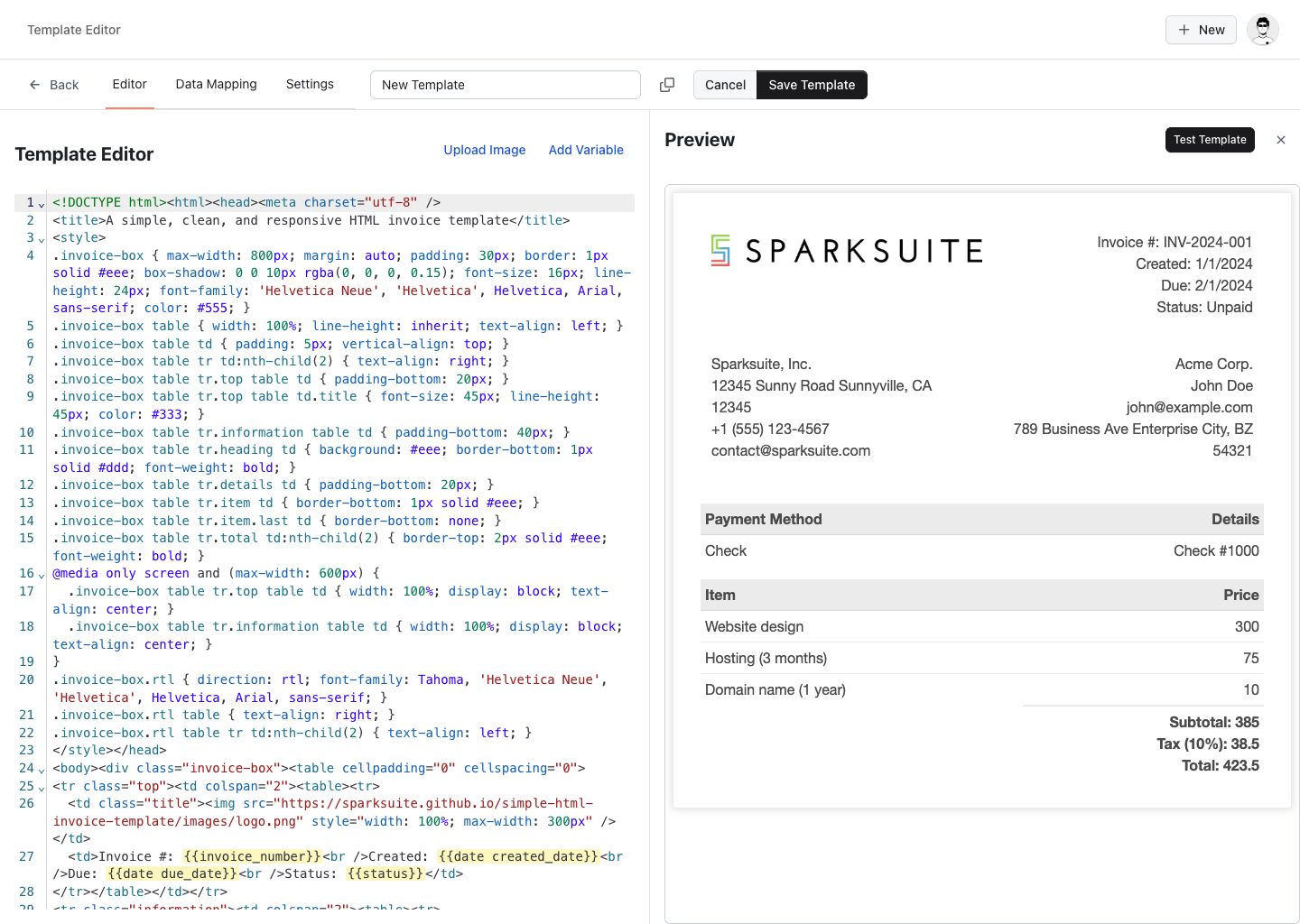
Task: Click 'Hosting (3 months)' item row
Action: point(982,658)
